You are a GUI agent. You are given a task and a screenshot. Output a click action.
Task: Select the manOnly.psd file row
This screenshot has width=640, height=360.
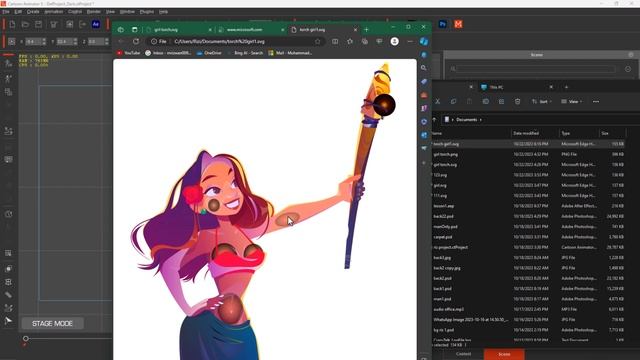[528, 227]
